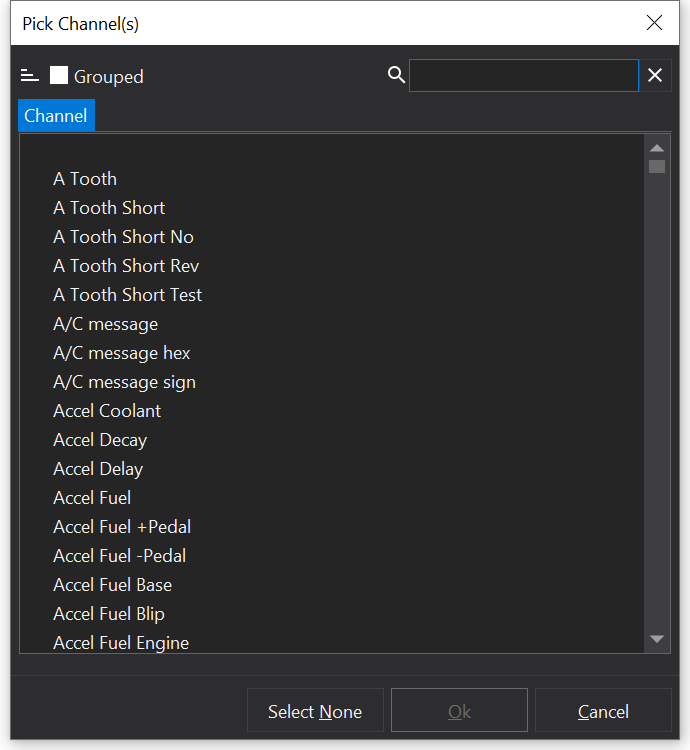
Task: Select the Channel column header tab
Action: click(56, 116)
